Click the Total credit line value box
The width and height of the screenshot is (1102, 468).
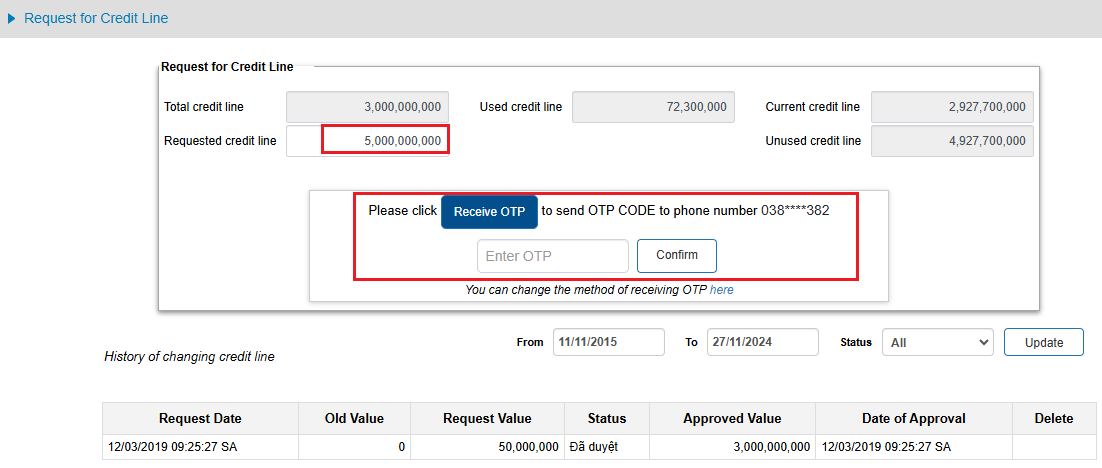click(x=368, y=108)
